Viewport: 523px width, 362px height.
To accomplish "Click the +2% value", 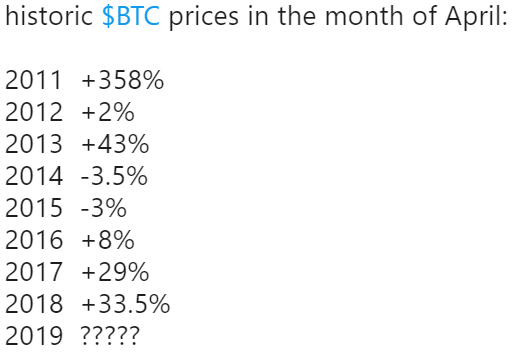I will 108,112.
